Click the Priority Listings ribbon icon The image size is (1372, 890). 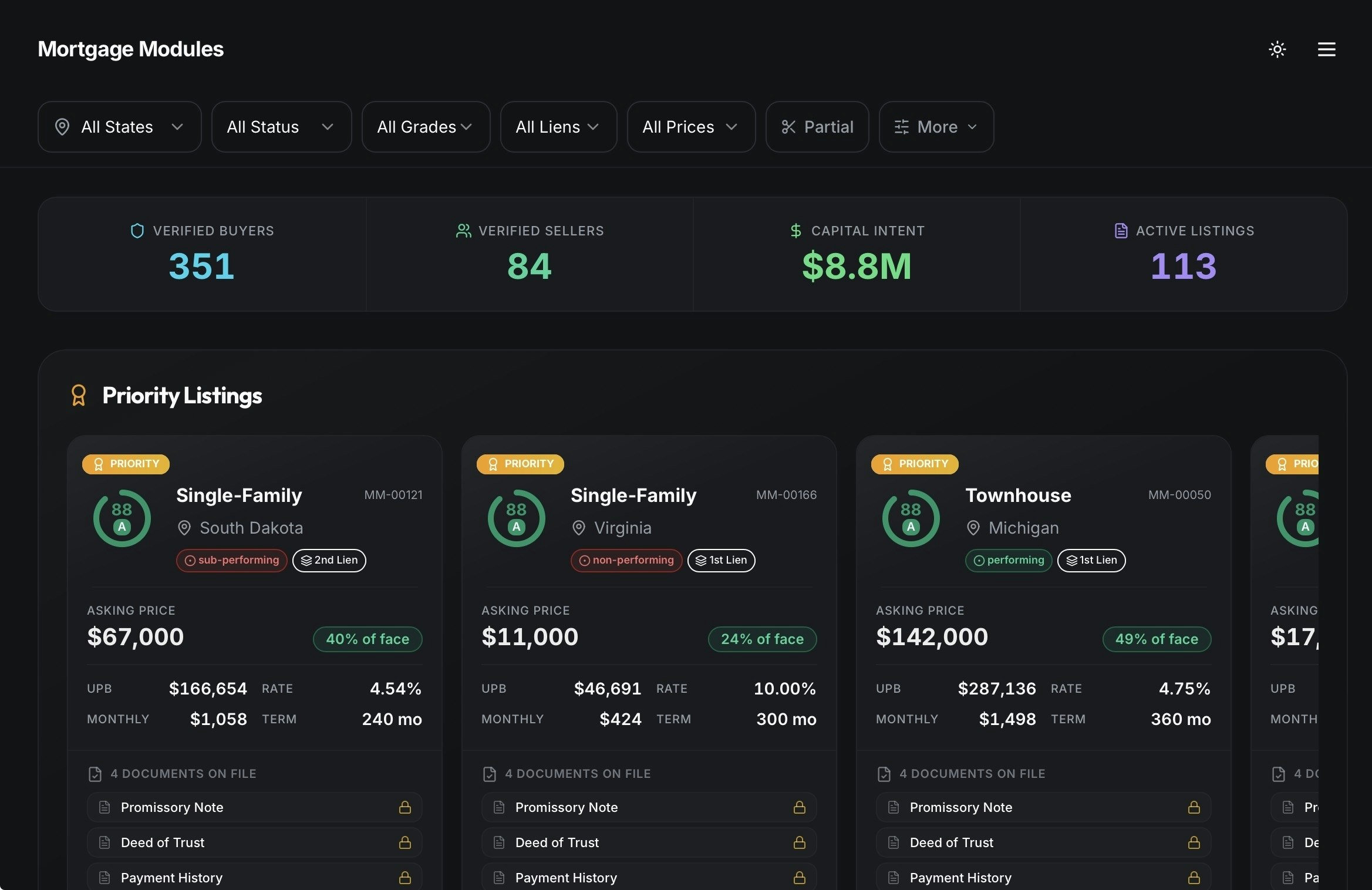[x=79, y=396]
